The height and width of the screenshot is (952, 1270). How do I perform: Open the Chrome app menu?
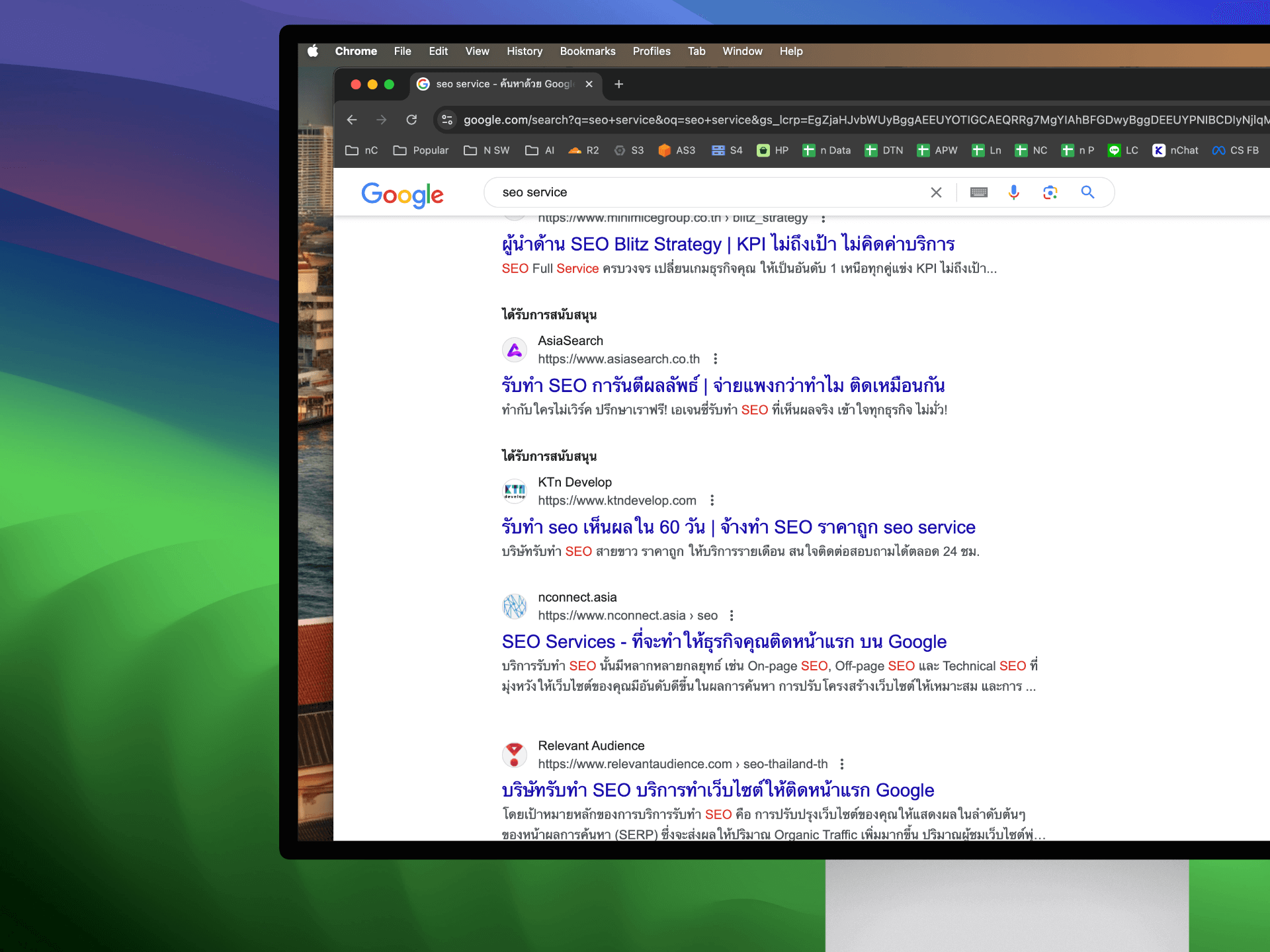coord(356,51)
